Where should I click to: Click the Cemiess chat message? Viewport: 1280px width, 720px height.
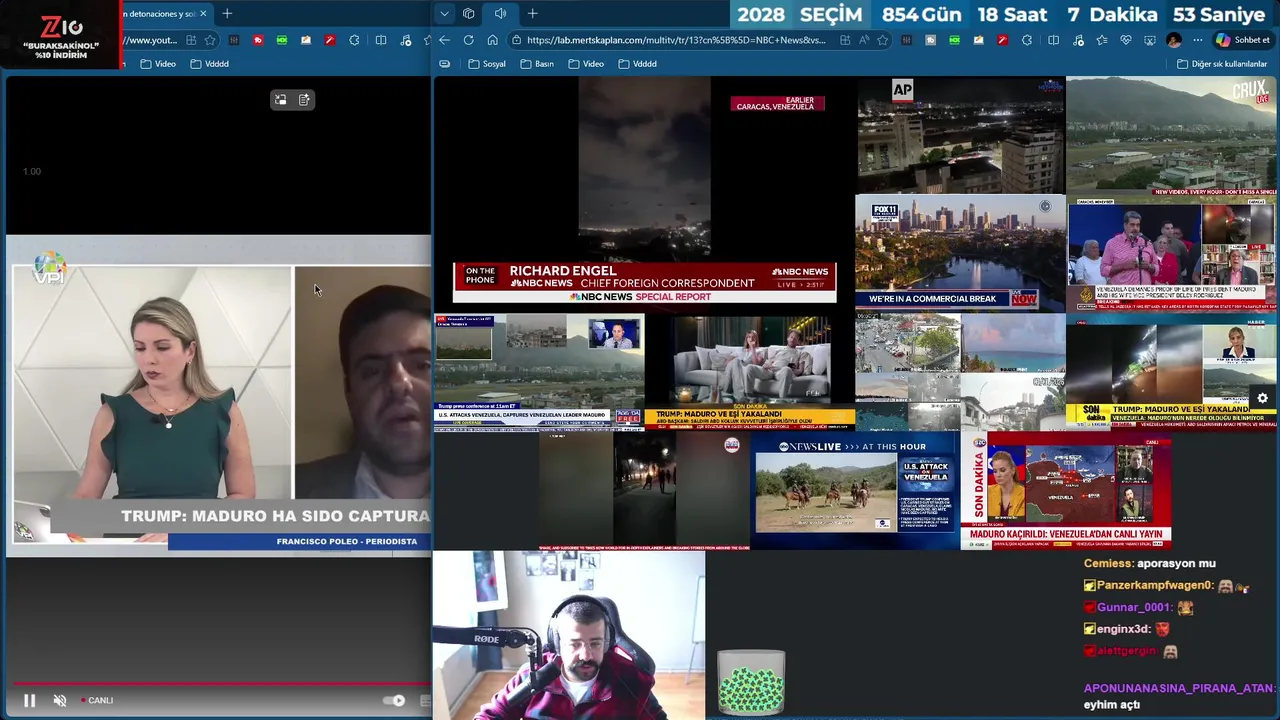coord(1150,563)
